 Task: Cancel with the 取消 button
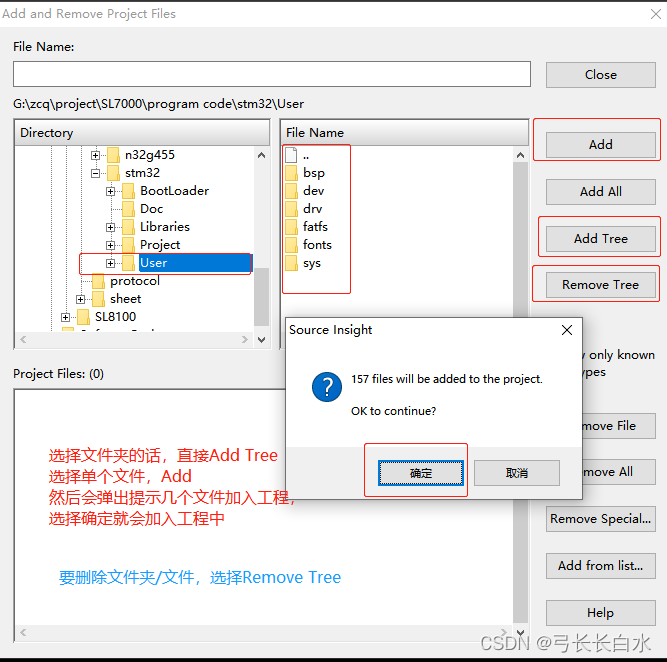click(x=516, y=473)
